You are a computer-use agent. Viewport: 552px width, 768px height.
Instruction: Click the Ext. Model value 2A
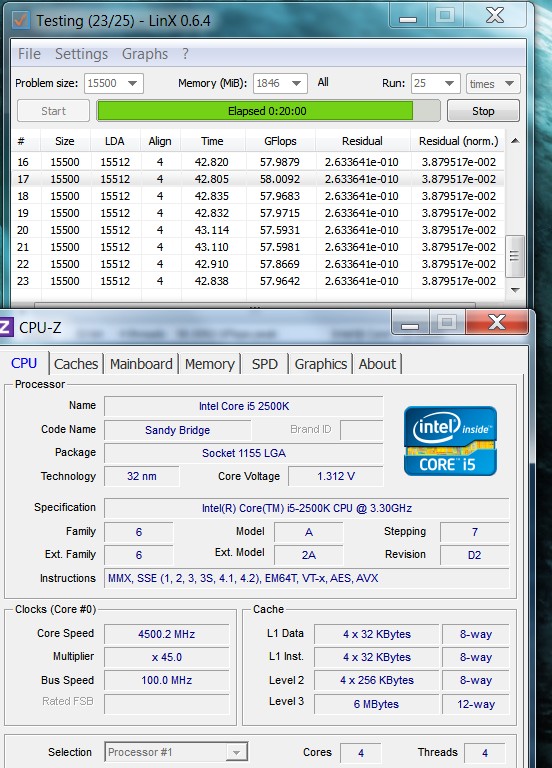click(x=309, y=555)
